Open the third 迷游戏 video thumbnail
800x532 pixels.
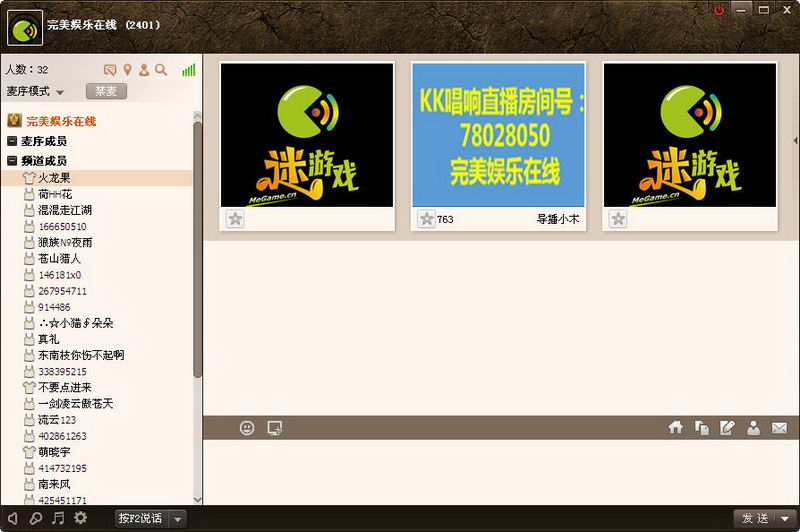tap(690, 135)
